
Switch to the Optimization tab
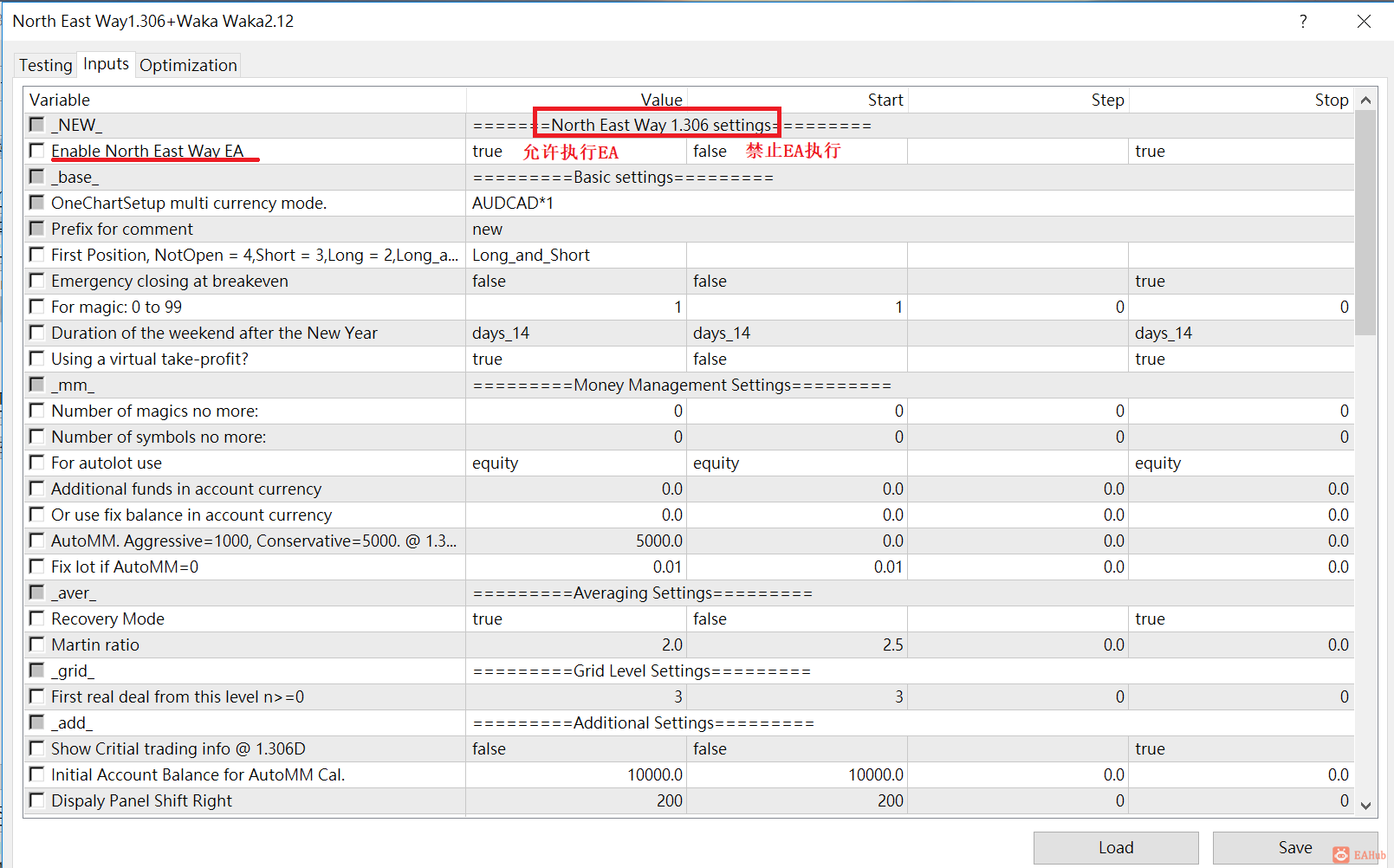click(188, 65)
